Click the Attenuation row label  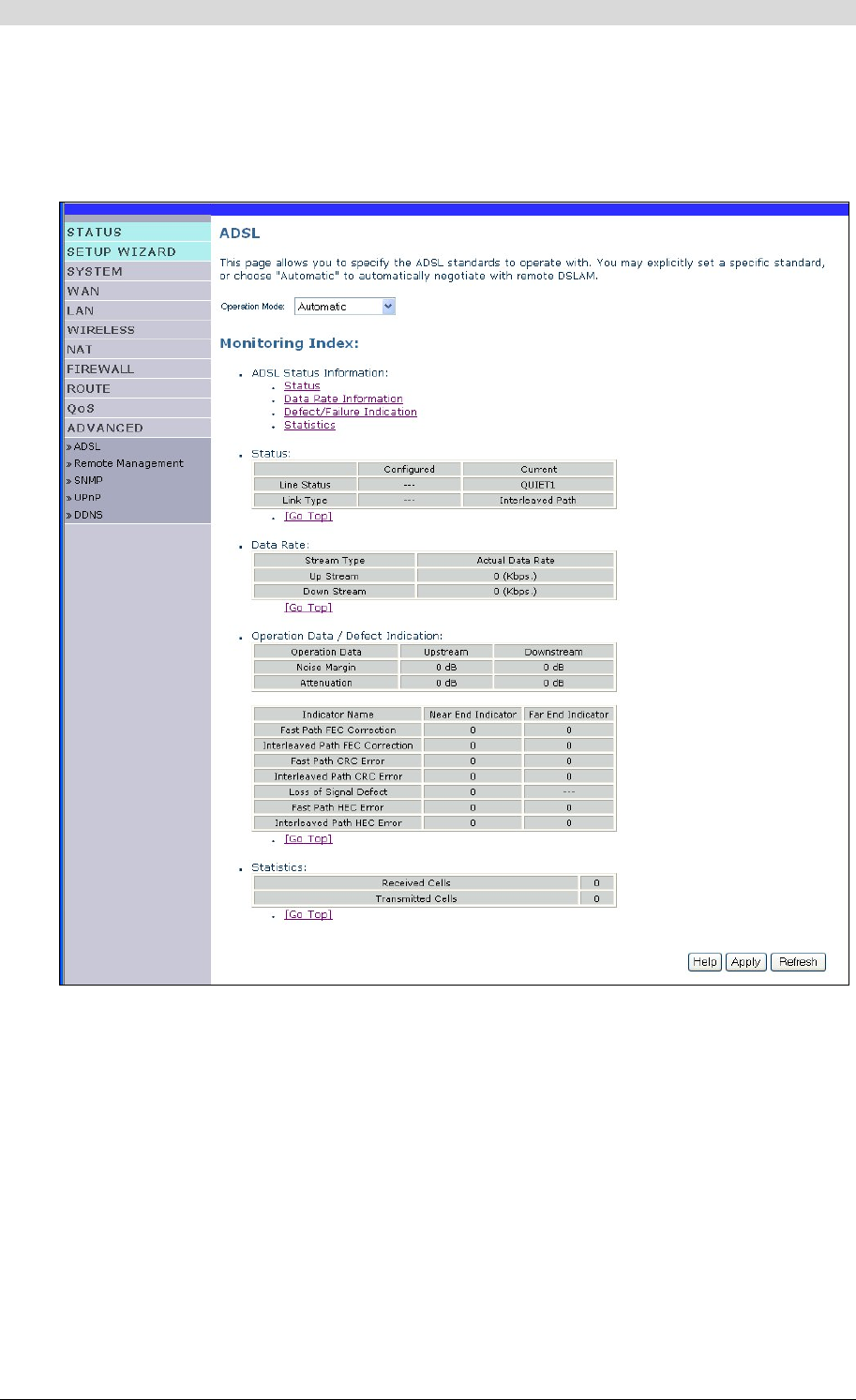click(326, 684)
